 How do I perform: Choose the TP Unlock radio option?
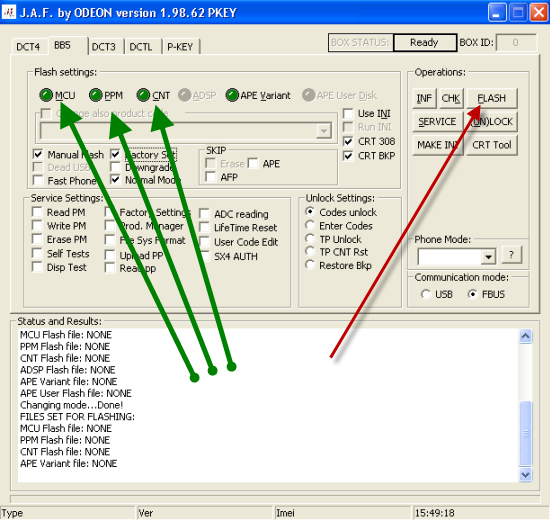point(310,239)
